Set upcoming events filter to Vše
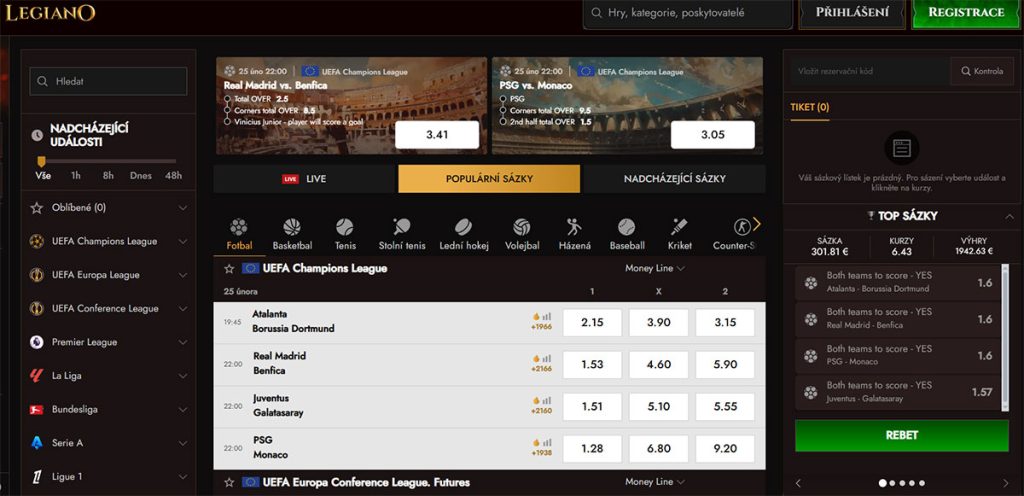Image resolution: width=1024 pixels, height=496 pixels. point(43,176)
